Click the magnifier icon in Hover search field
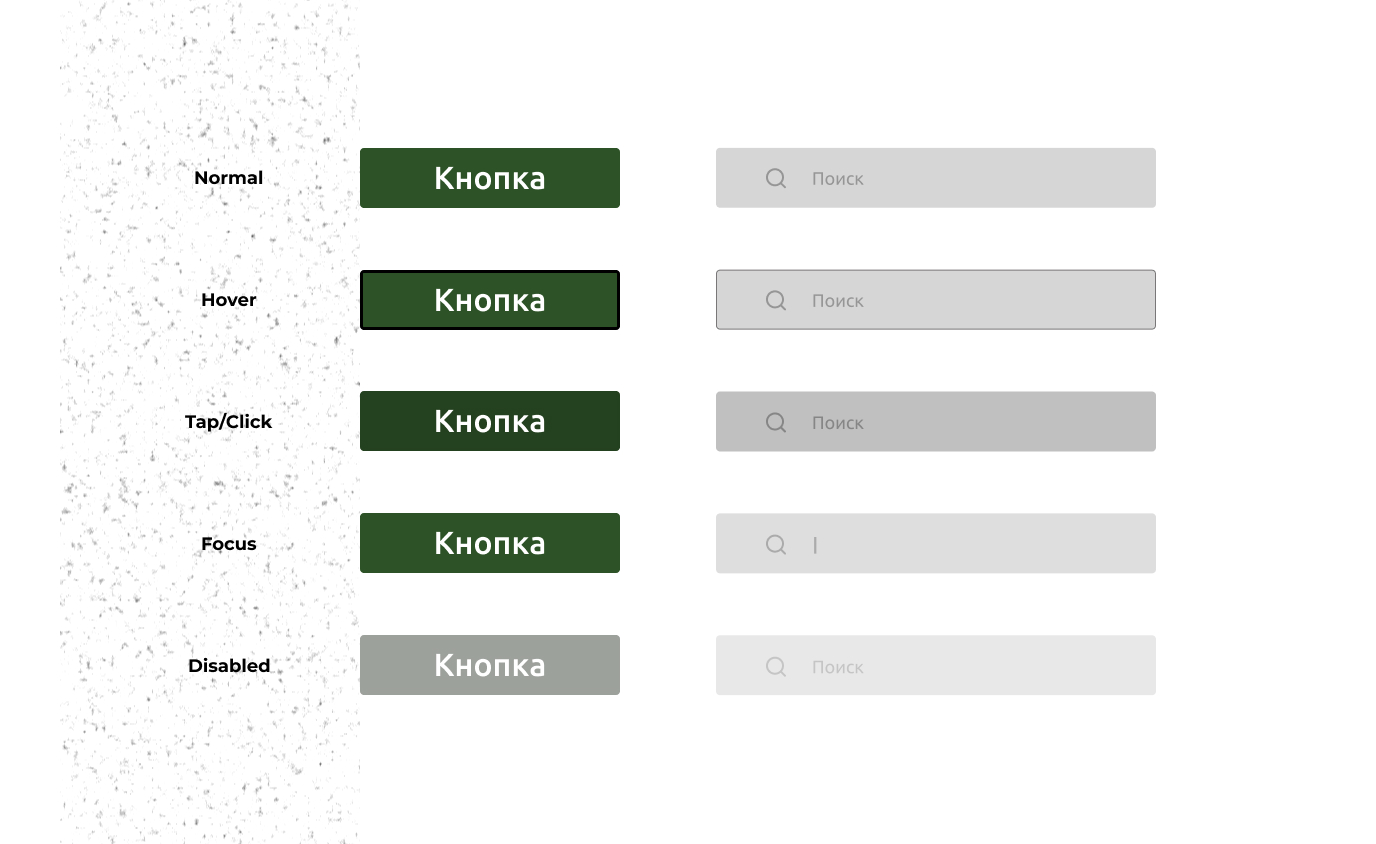Image resolution: width=1376 pixels, height=844 pixels. tap(776, 300)
